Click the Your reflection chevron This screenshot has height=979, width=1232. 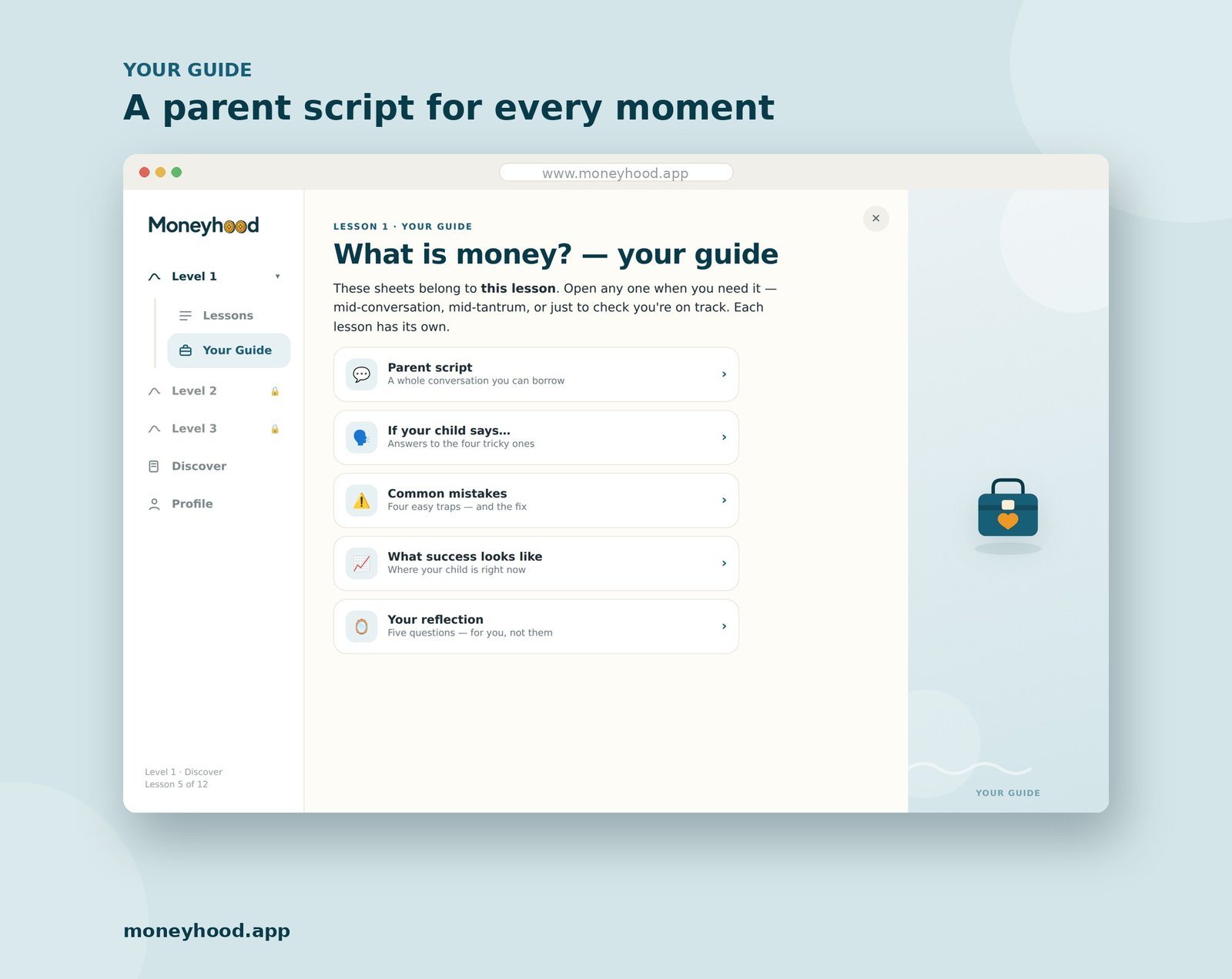coord(724,627)
